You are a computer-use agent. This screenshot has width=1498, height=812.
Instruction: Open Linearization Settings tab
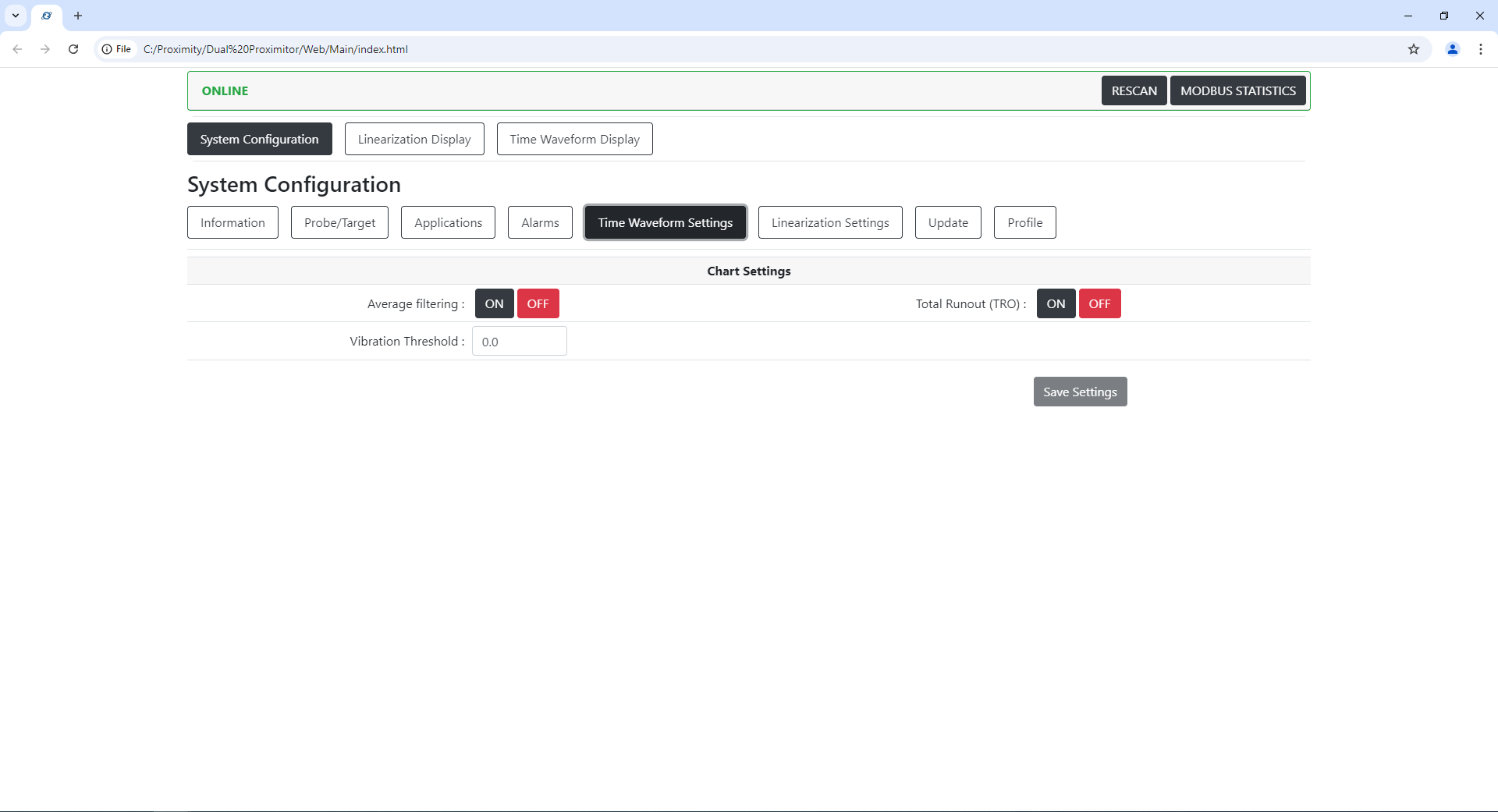[x=830, y=222]
